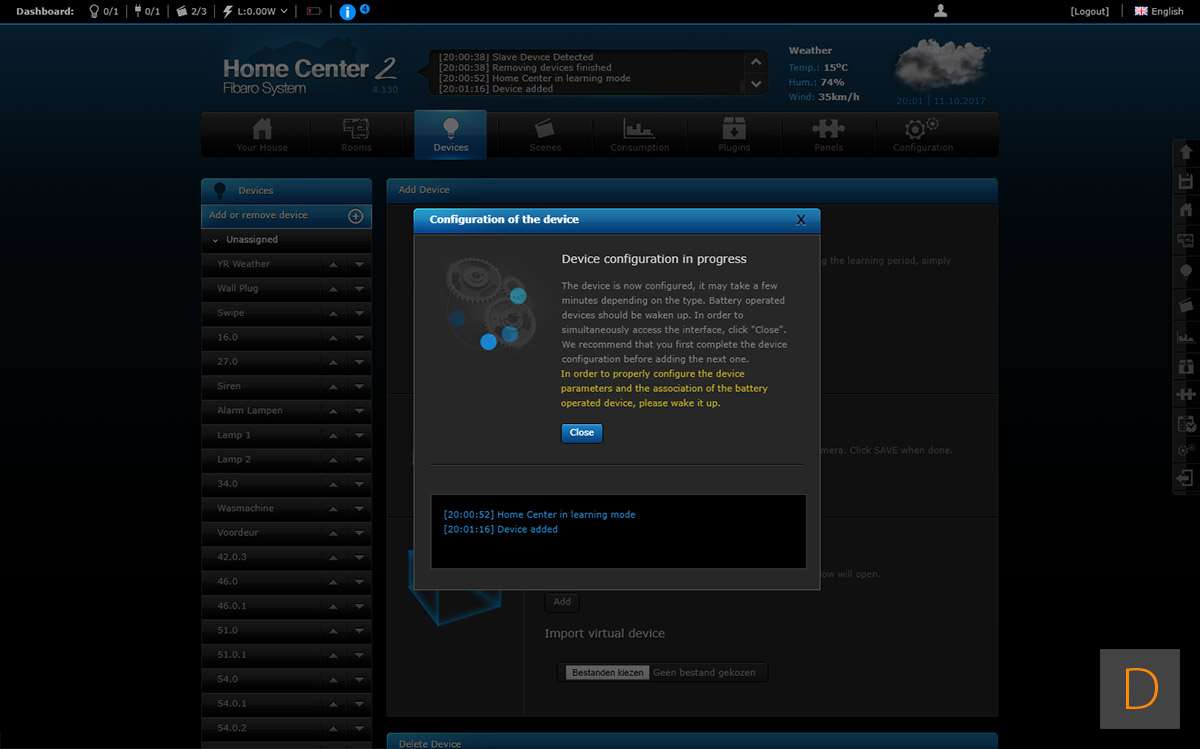Viewport: 1200px width, 749px height.
Task: Move Siren down using its arrow
Action: click(359, 387)
